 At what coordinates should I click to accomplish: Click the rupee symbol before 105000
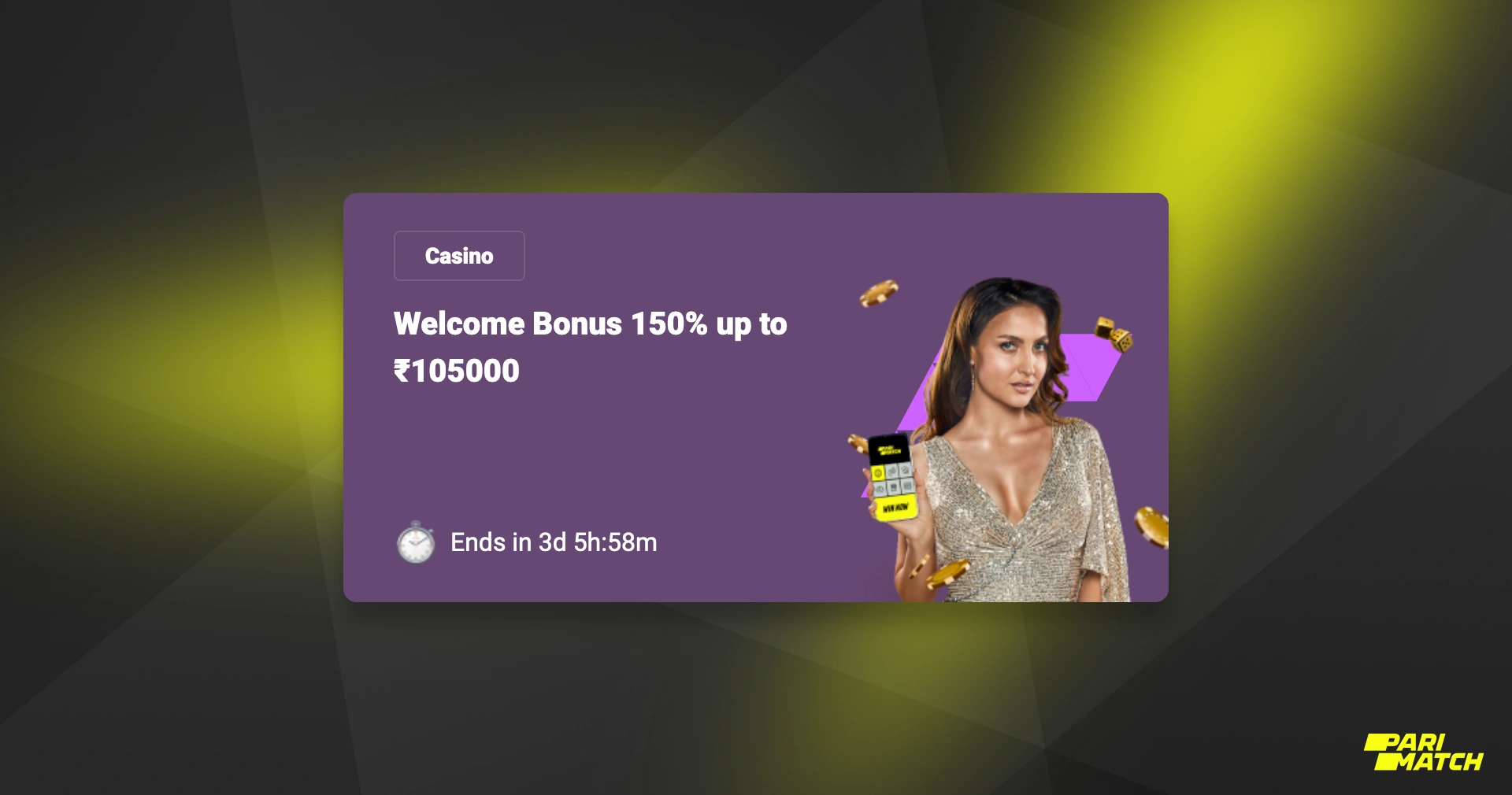pos(402,371)
